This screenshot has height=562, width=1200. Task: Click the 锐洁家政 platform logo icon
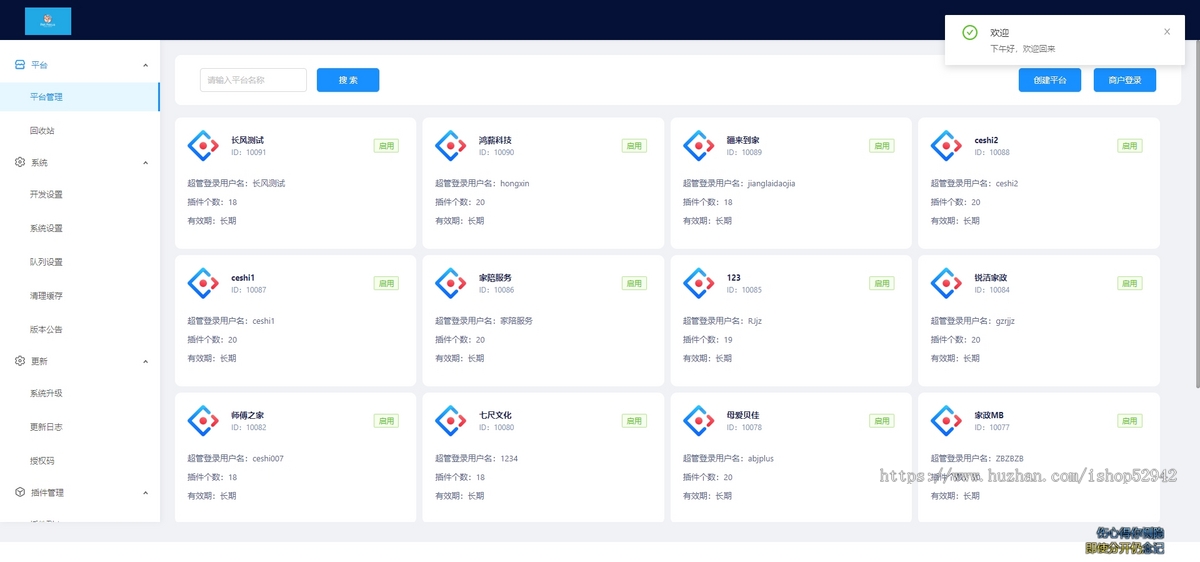pyautogui.click(x=947, y=284)
